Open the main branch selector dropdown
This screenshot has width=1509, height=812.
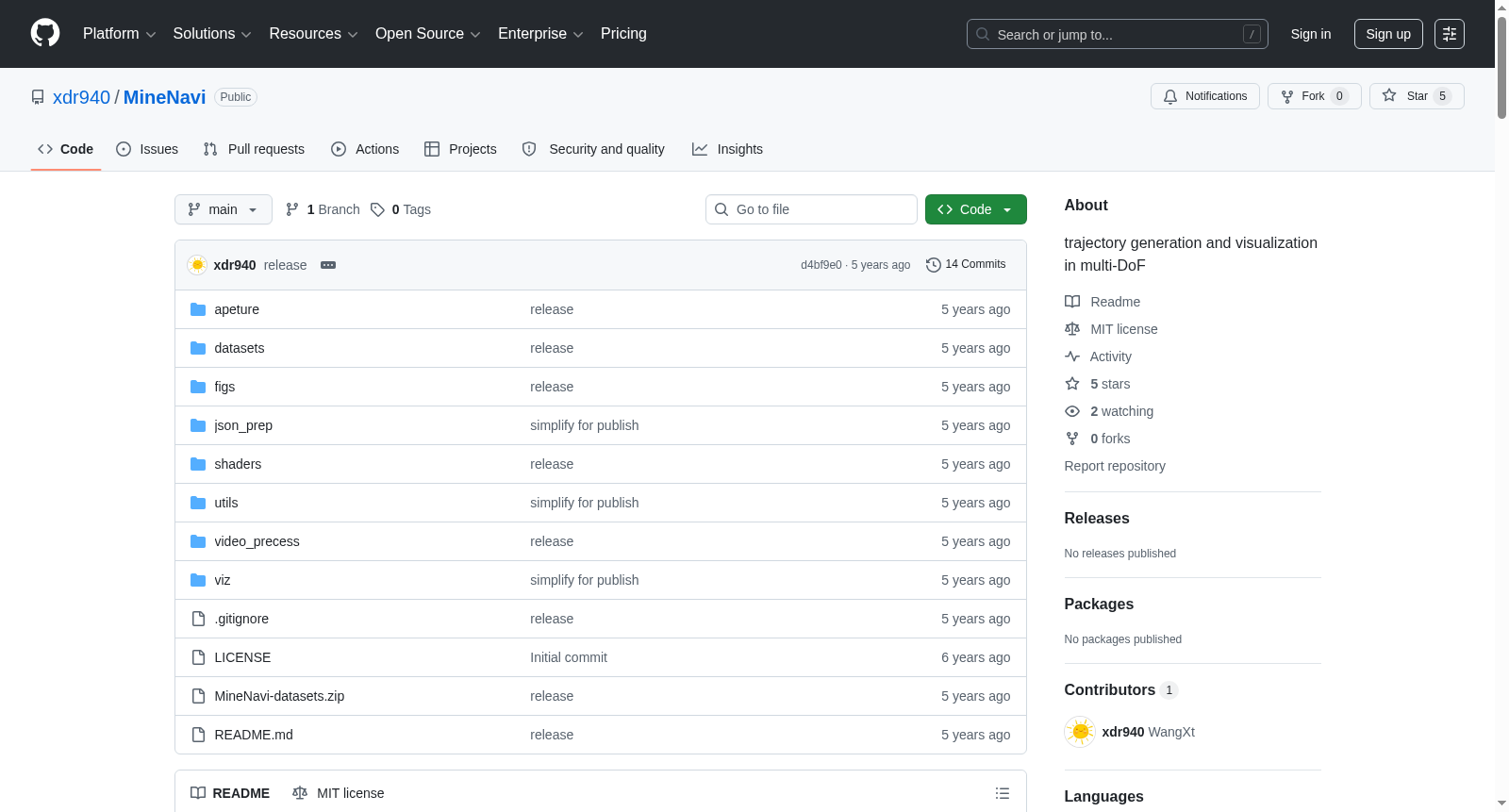[224, 209]
